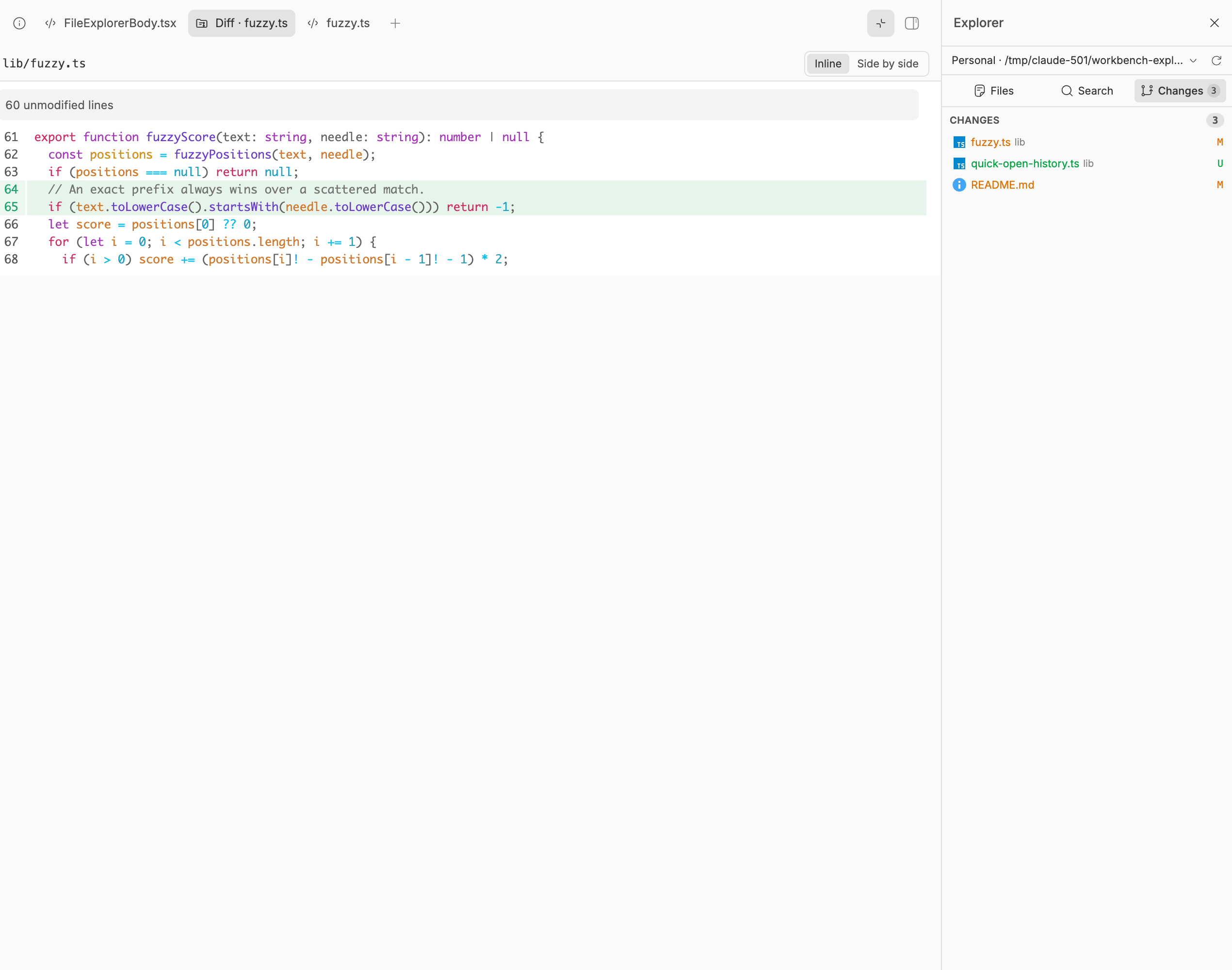
Task: Click the U status of quick-open-history.ts
Action: 1219,163
